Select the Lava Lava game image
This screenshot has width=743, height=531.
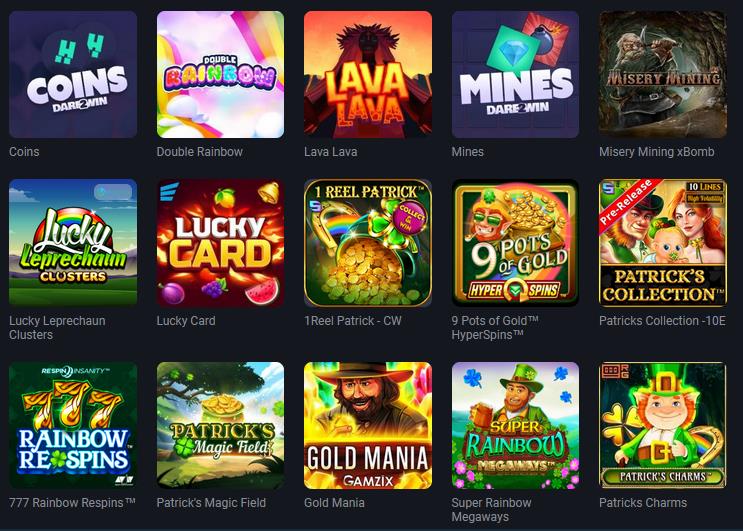368,75
